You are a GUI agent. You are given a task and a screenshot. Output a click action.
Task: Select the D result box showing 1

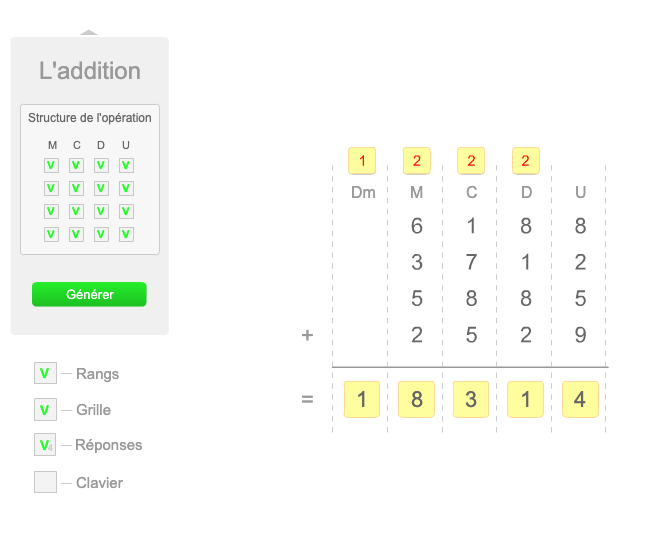[525, 399]
